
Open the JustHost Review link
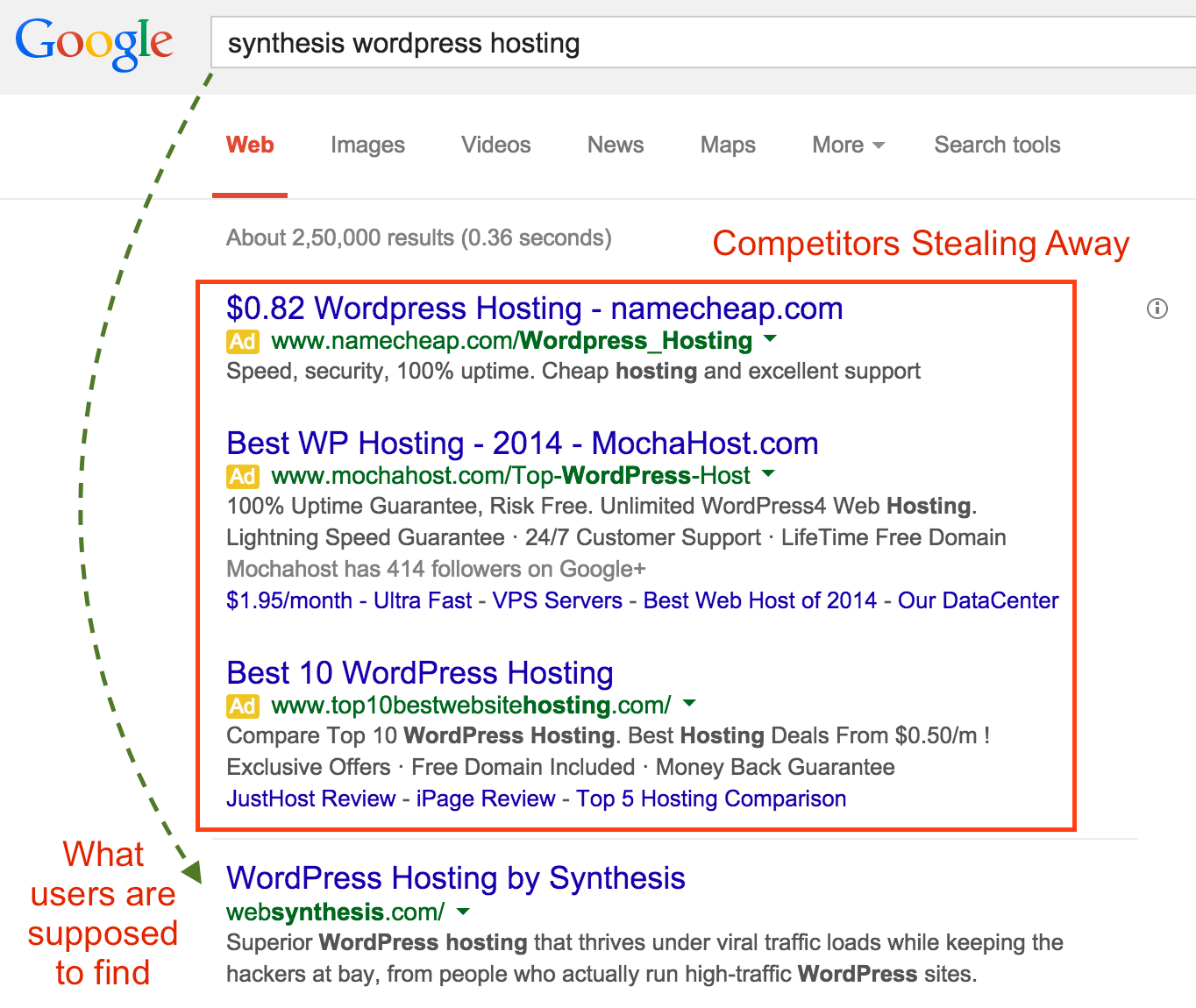coord(310,799)
